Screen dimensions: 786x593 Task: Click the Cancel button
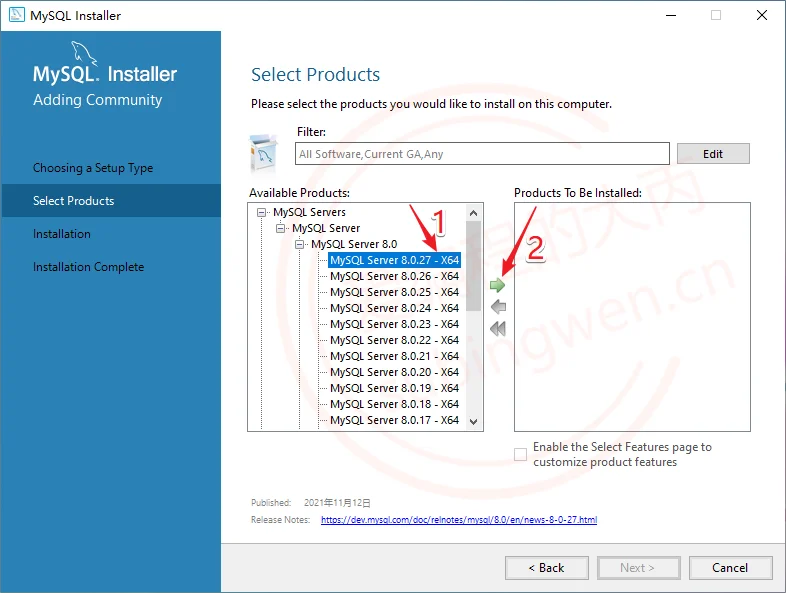(x=730, y=568)
